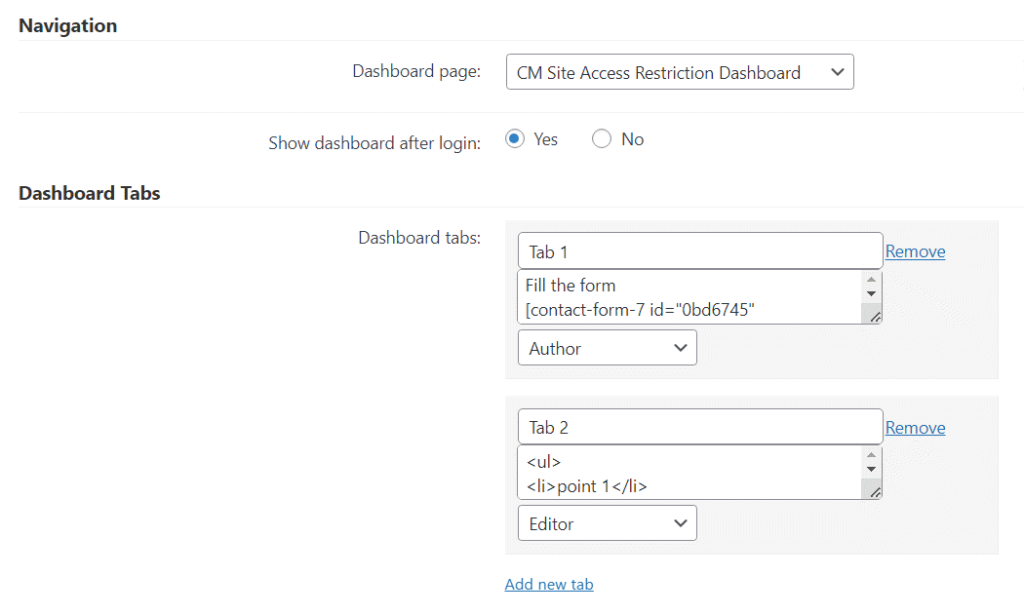Click the 'Dashboard page:' field label
Viewport: 1024px width, 614px height.
click(416, 72)
